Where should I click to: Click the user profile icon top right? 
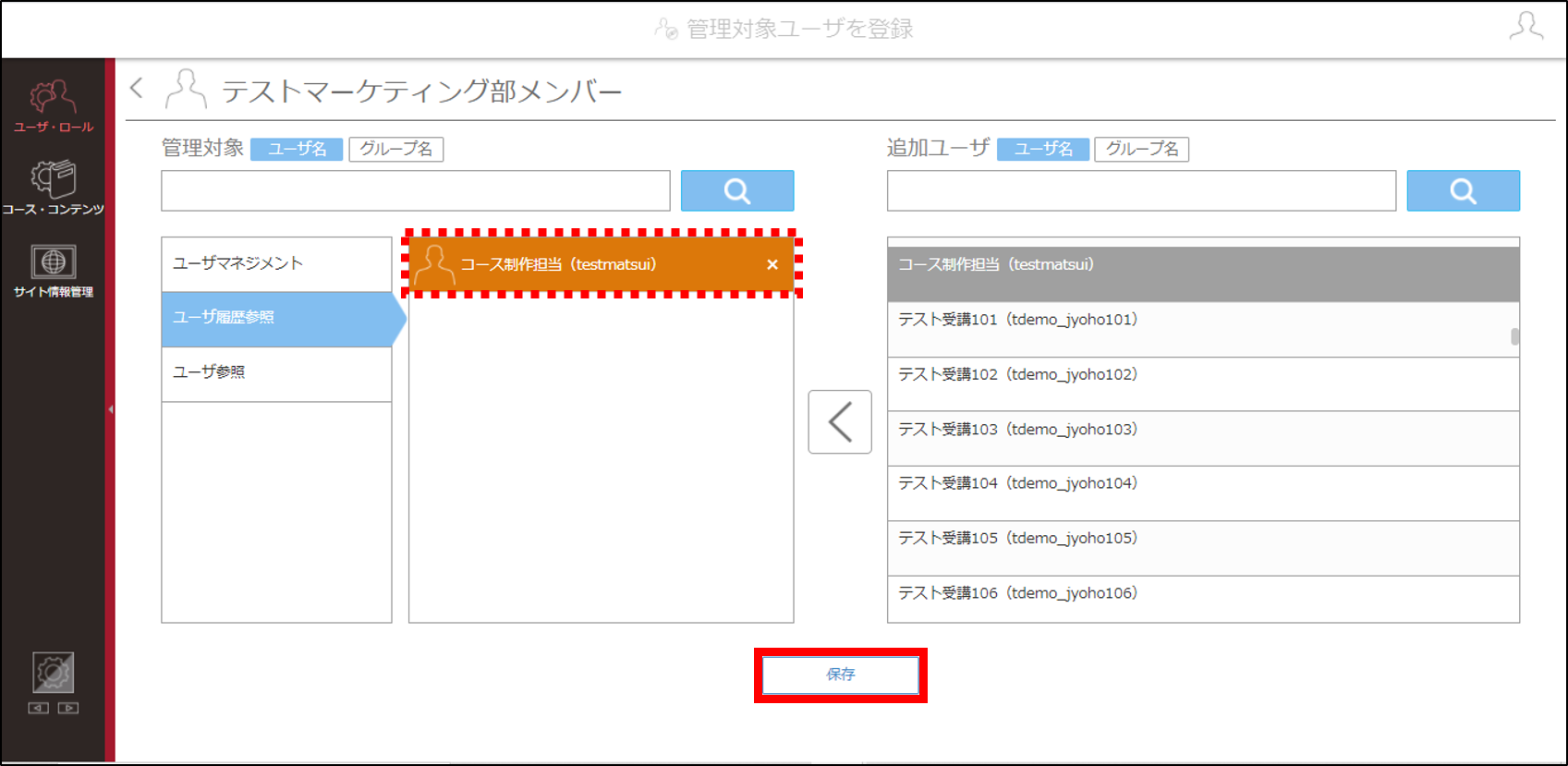click(x=1525, y=26)
